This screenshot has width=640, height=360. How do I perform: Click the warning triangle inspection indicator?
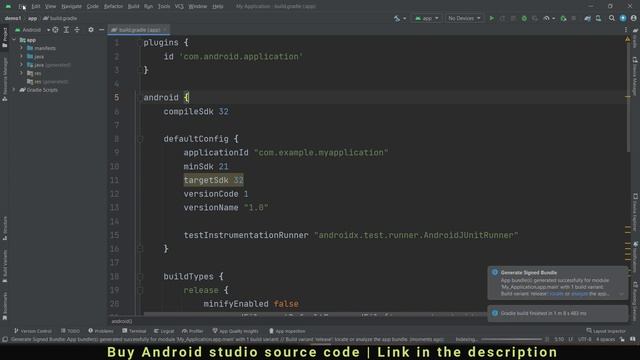(627, 39)
